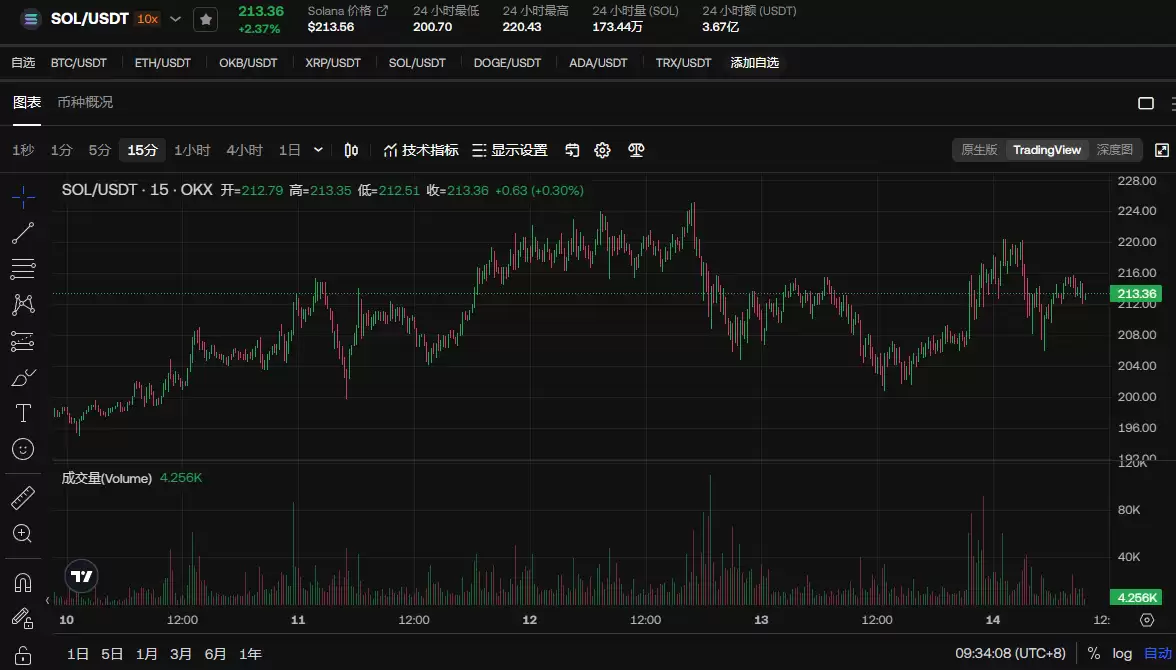1176x670 pixels.
Task: Select the trend line drawing tool
Action: point(22,233)
